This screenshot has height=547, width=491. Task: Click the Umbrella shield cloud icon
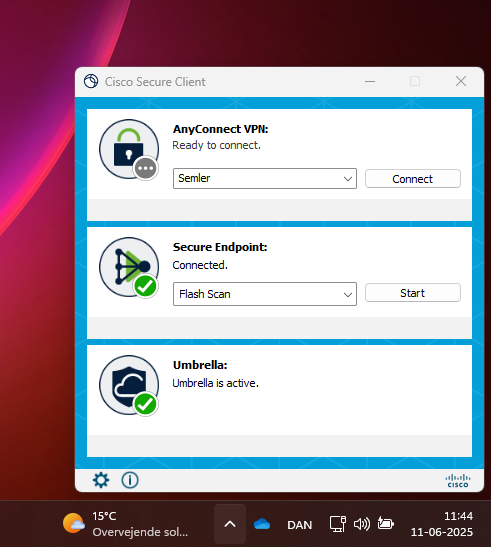pyautogui.click(x=129, y=385)
